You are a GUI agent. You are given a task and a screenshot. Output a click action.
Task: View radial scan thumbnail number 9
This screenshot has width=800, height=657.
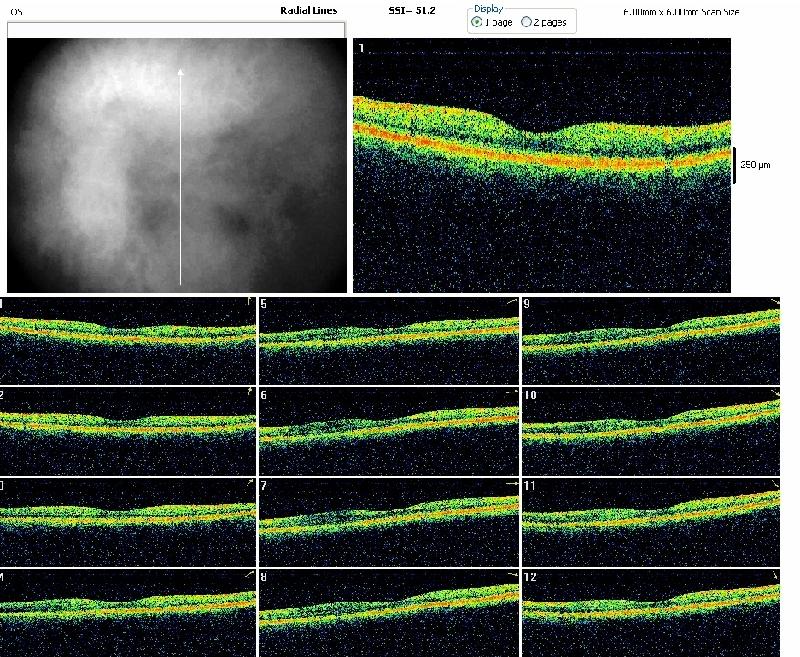click(651, 340)
